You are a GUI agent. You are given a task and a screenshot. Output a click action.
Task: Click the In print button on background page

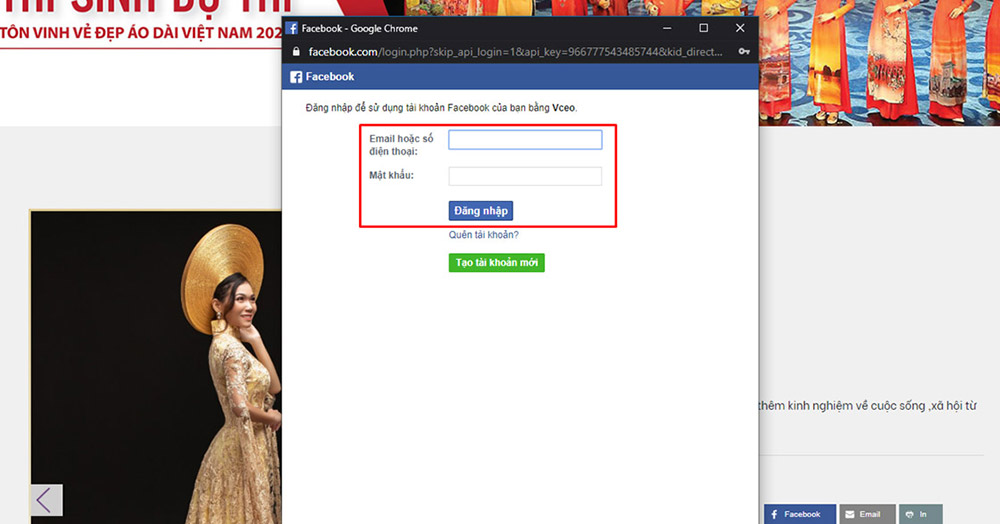point(920,514)
